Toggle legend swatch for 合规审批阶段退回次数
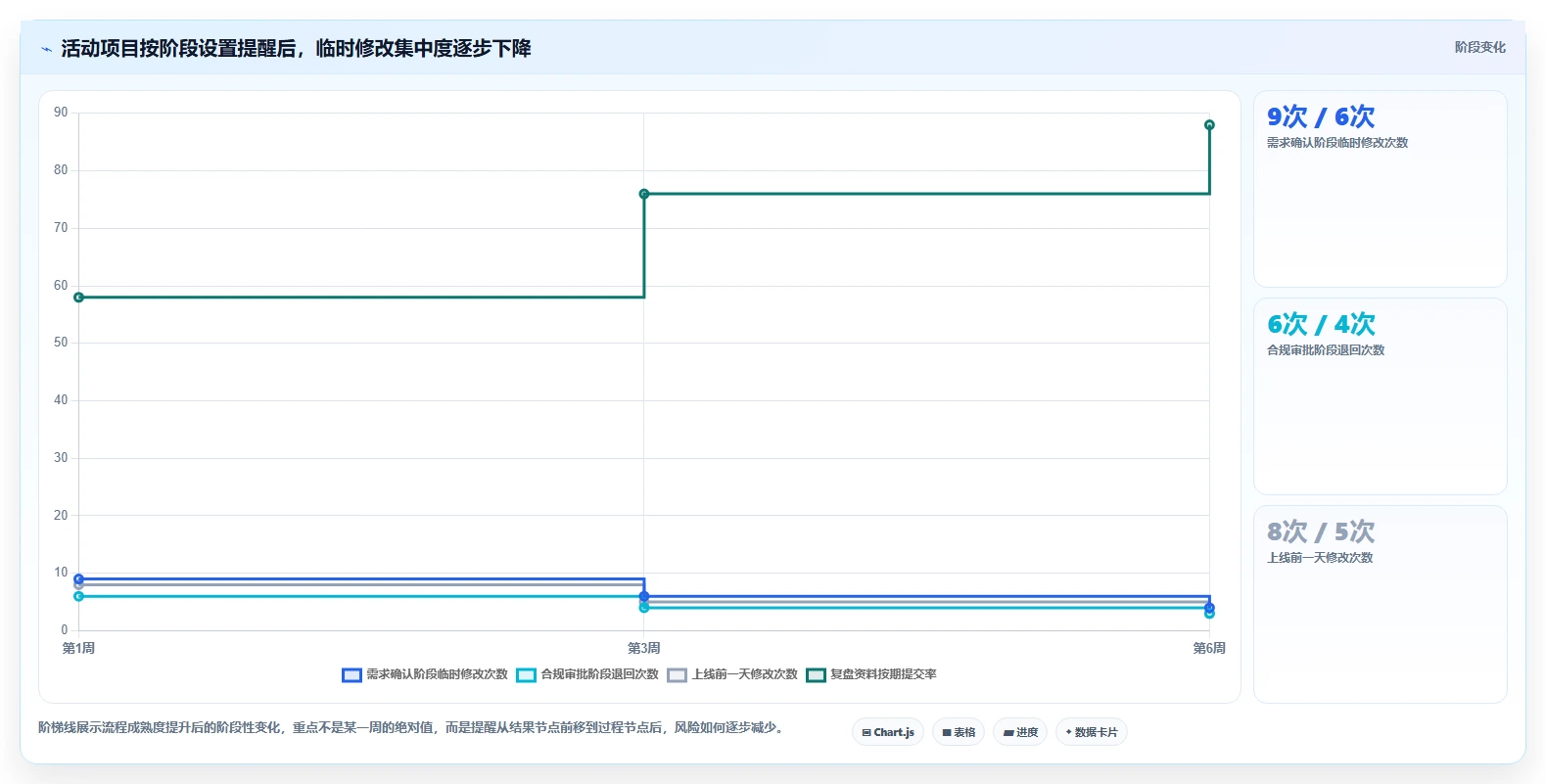Viewport: 1546px width, 784px height. coord(526,674)
